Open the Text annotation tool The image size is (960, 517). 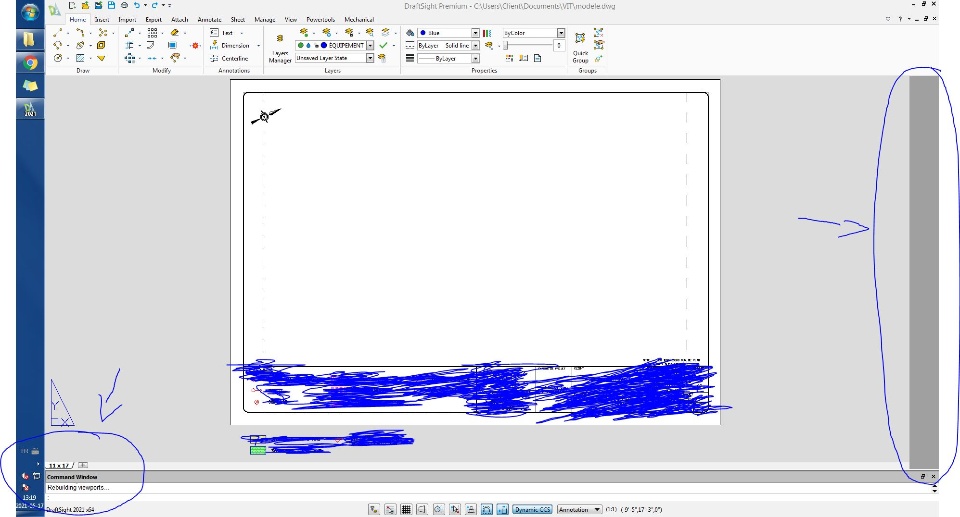(x=221, y=32)
